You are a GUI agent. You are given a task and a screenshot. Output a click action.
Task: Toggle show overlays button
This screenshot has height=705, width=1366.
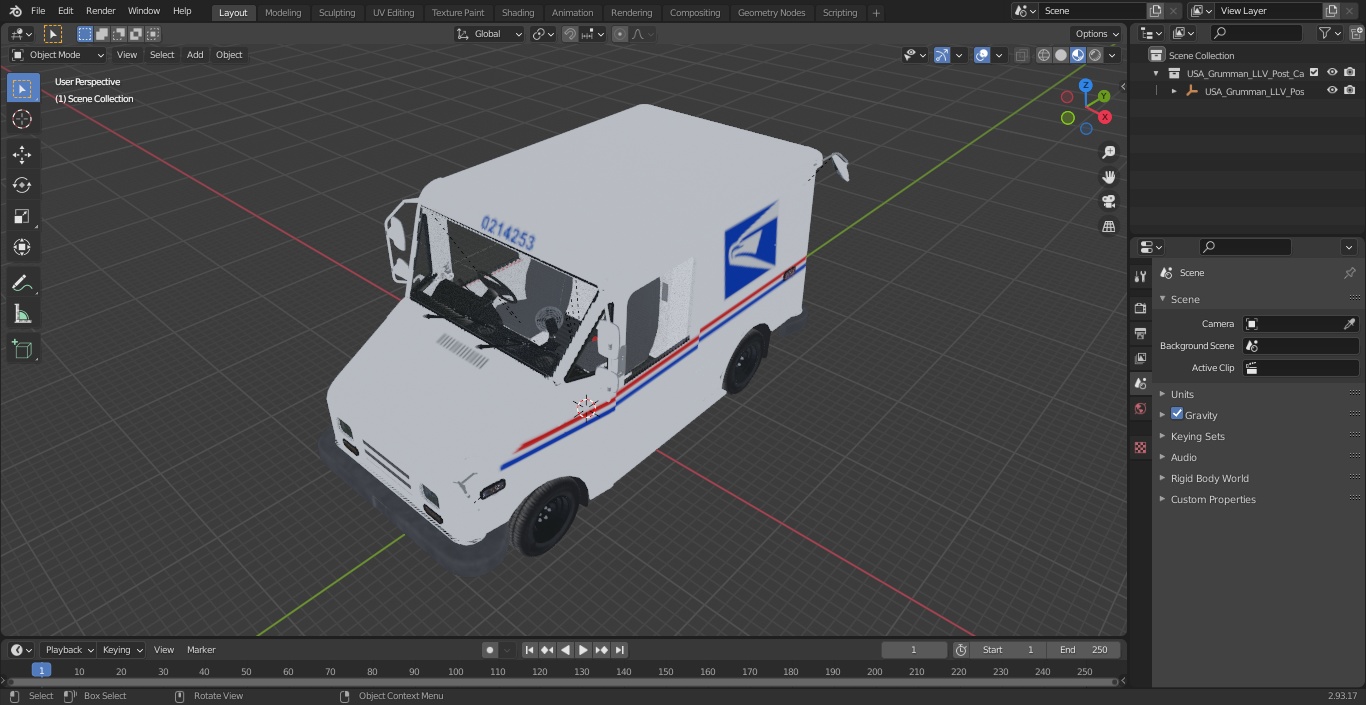click(982, 55)
